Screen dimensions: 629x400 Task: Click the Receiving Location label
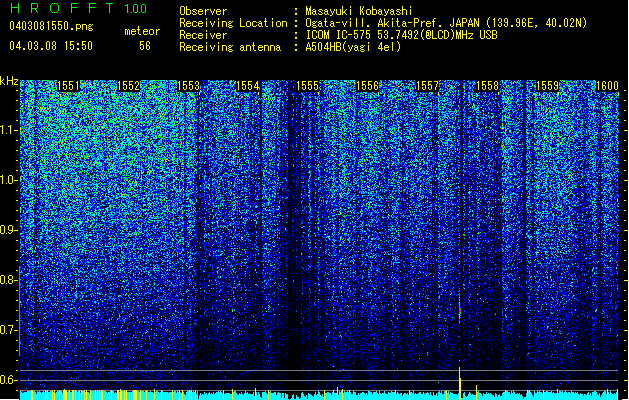(x=233, y=23)
